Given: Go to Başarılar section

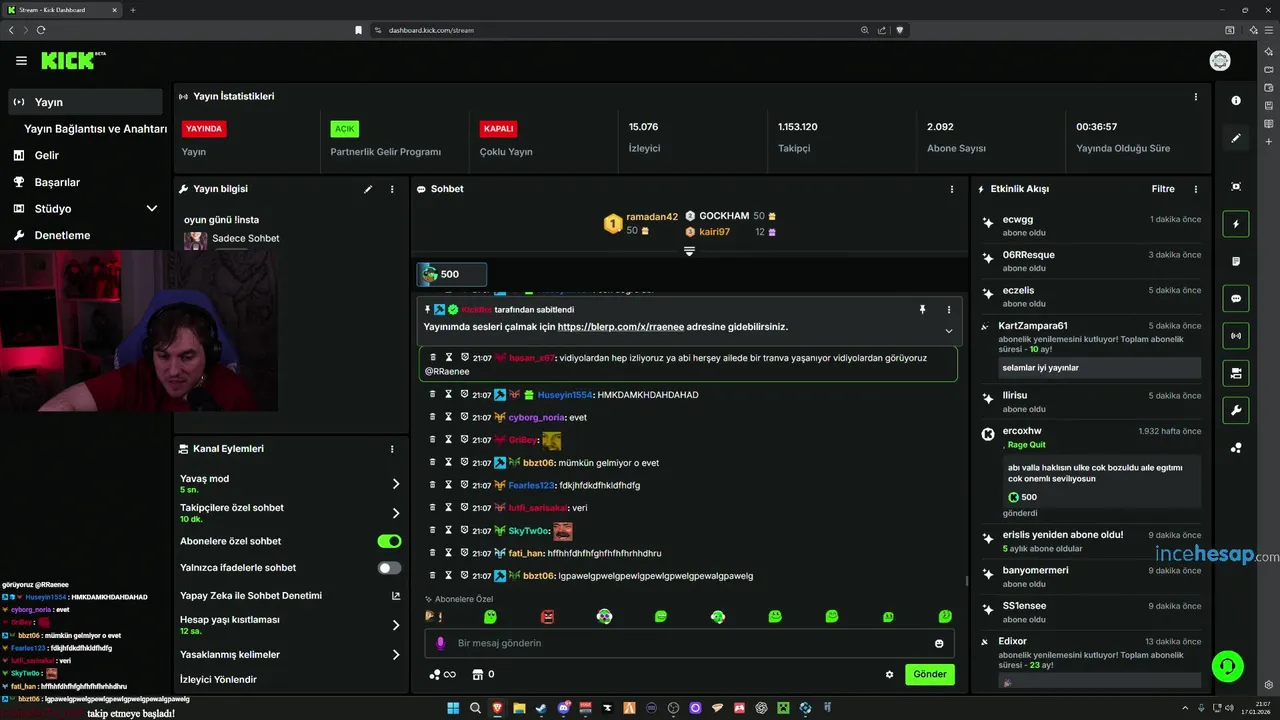Looking at the screenshot, I should [57, 182].
